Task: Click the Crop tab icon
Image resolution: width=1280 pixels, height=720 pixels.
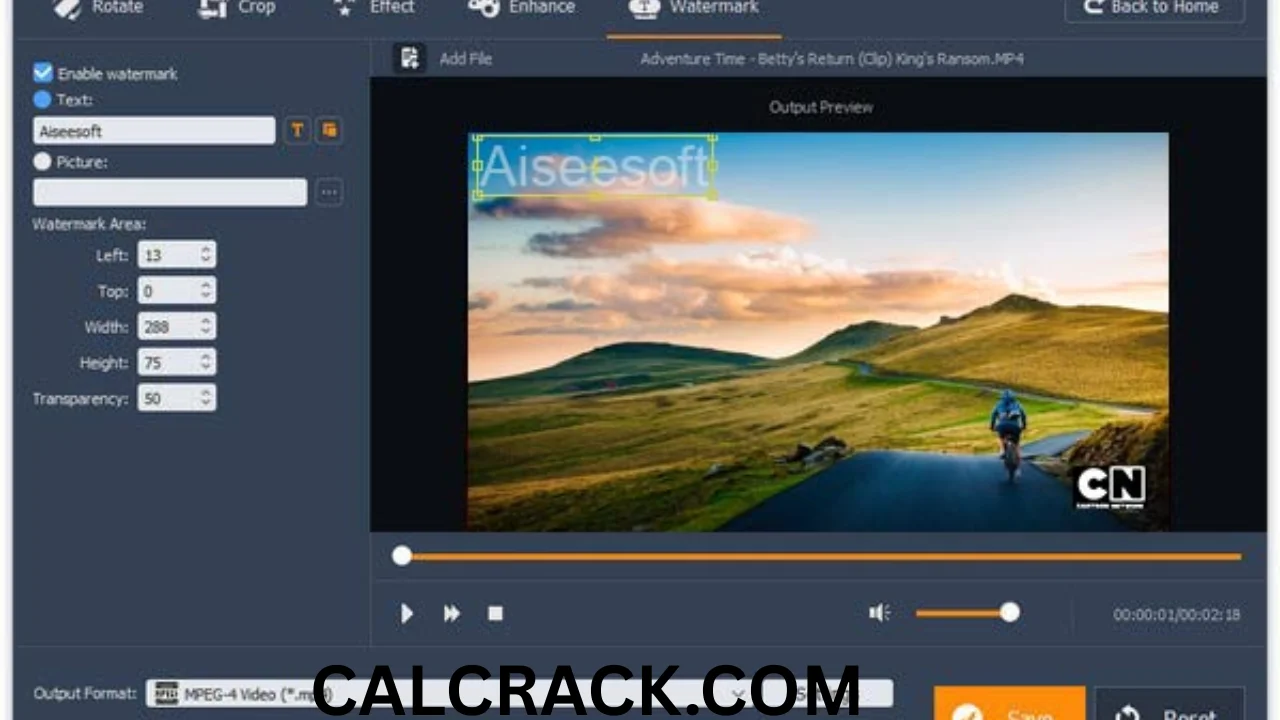Action: click(x=212, y=9)
